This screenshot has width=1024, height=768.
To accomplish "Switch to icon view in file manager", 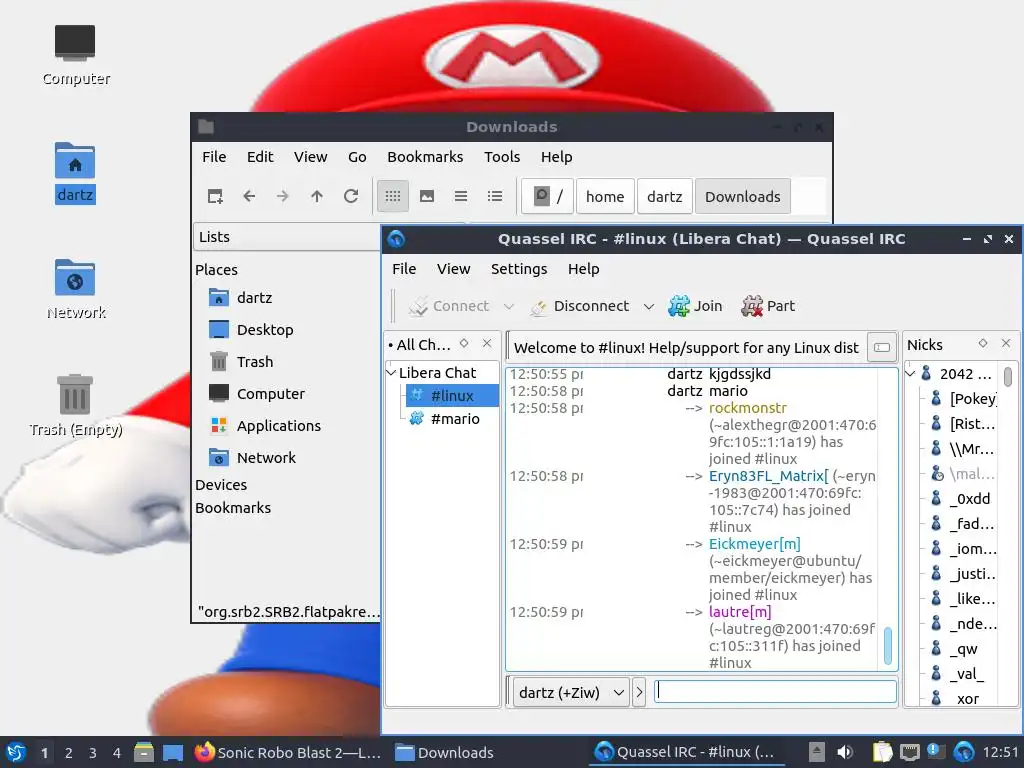I will click(392, 196).
